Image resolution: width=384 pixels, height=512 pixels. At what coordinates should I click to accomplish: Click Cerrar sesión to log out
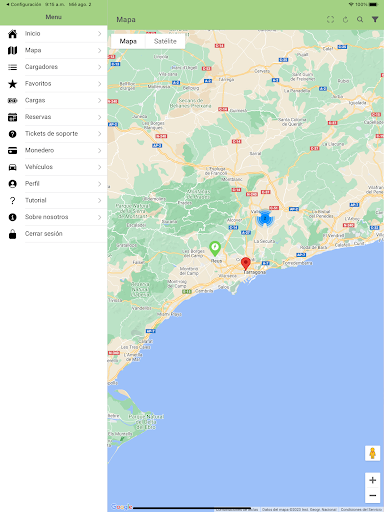(54, 234)
